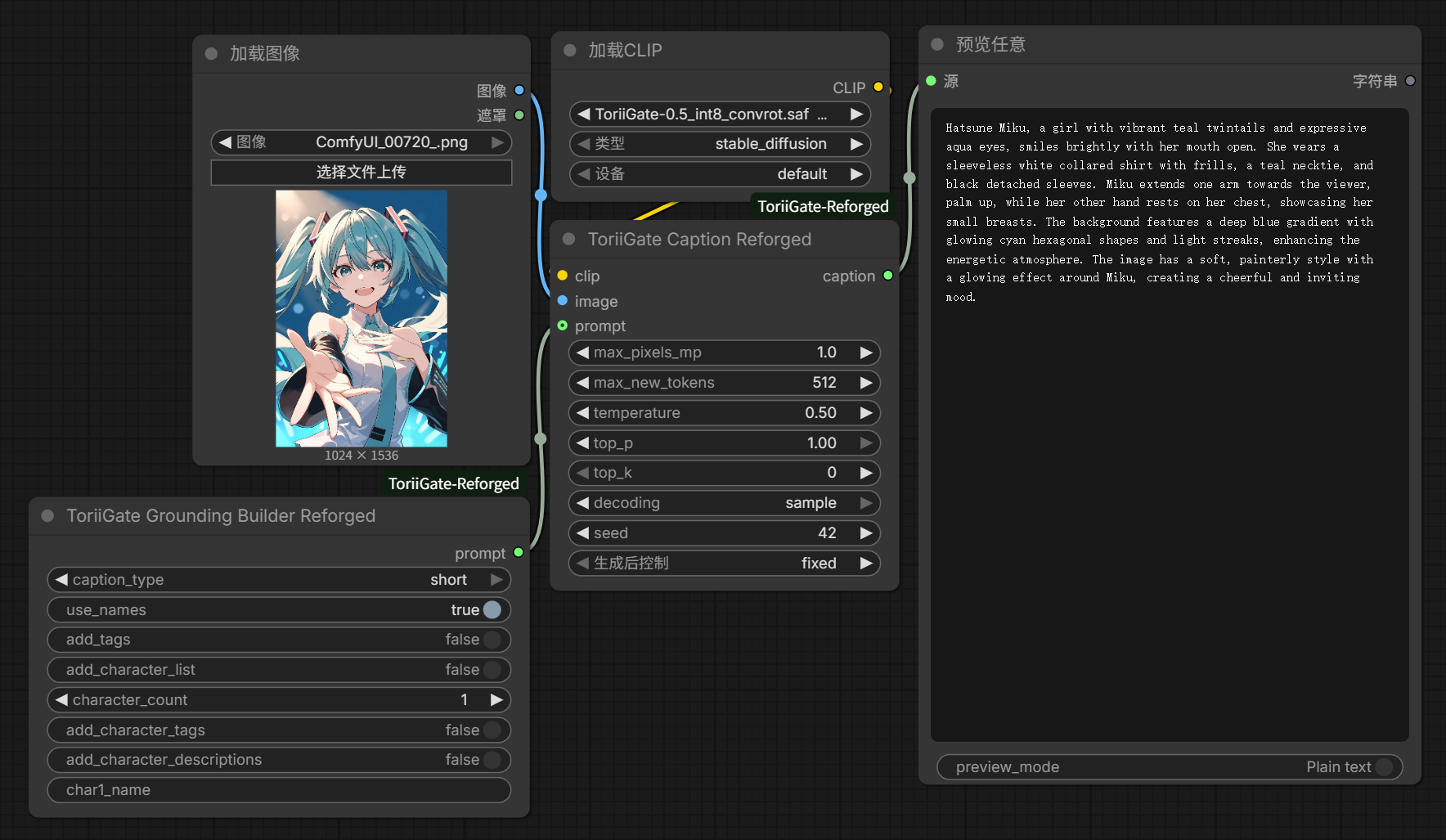The width and height of the screenshot is (1446, 840).
Task: Increase max_pixels_mp with right arrow
Action: 866,353
